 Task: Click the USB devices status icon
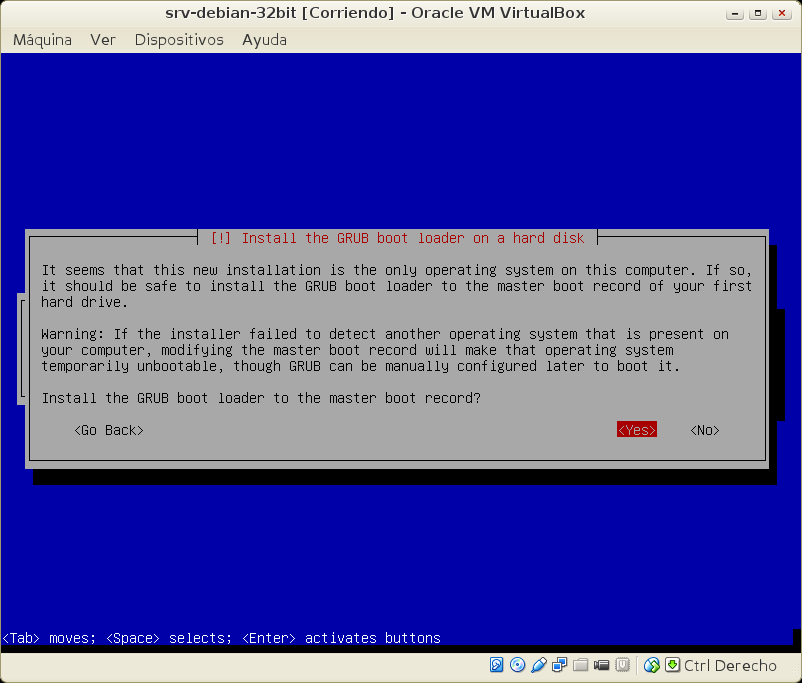pos(539,665)
